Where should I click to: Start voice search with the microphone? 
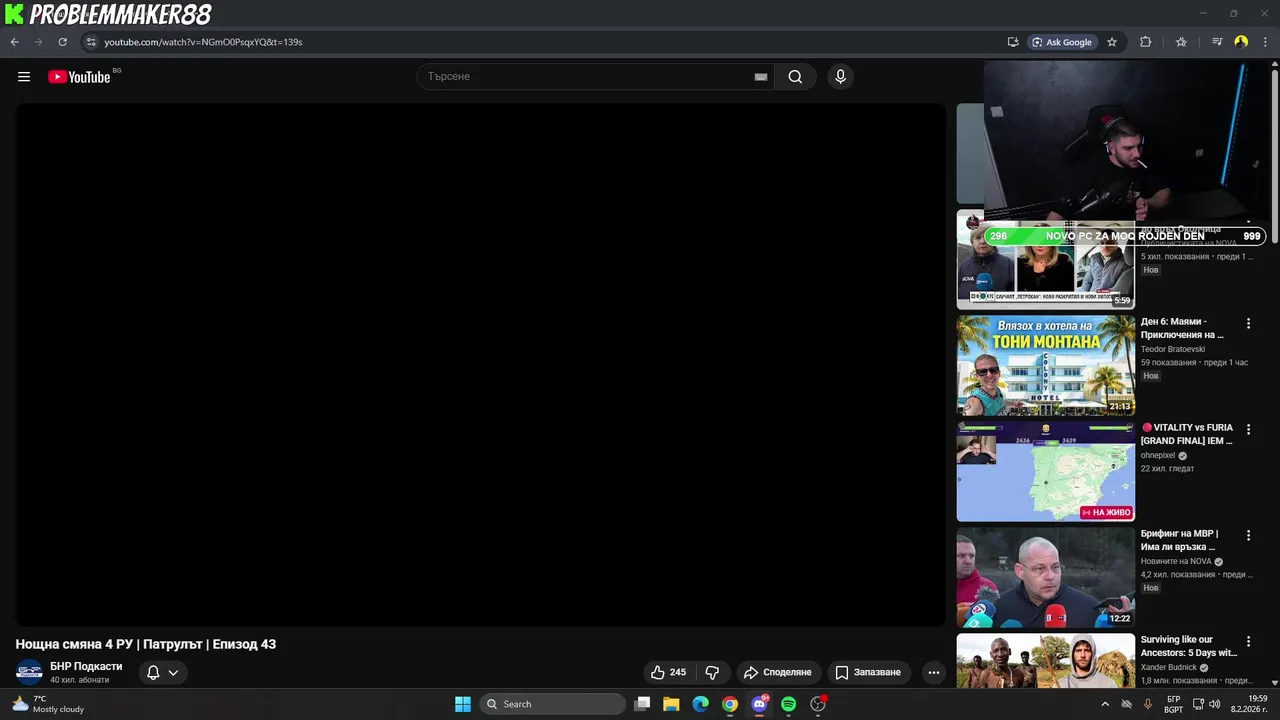click(x=840, y=77)
